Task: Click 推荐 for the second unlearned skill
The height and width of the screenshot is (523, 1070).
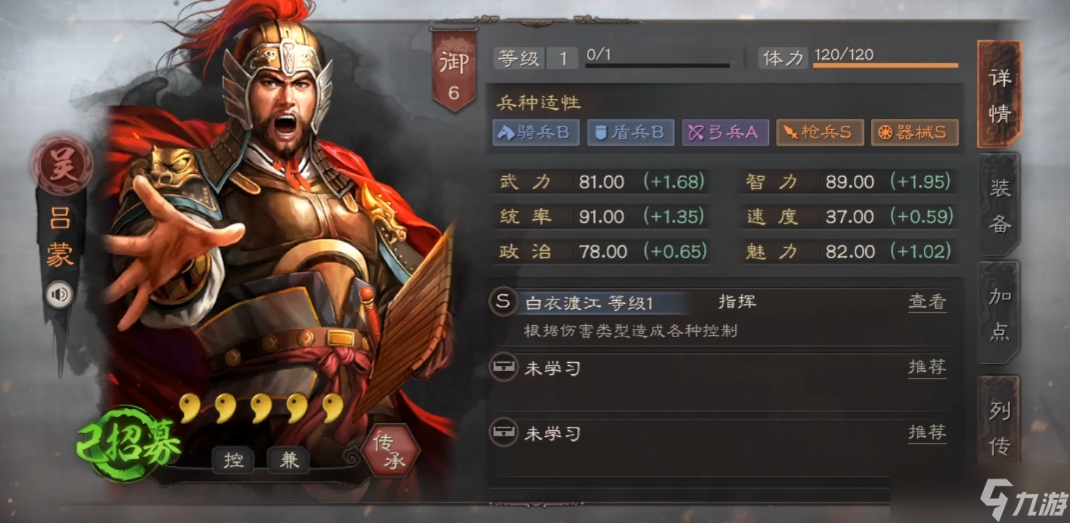Action: click(x=927, y=433)
